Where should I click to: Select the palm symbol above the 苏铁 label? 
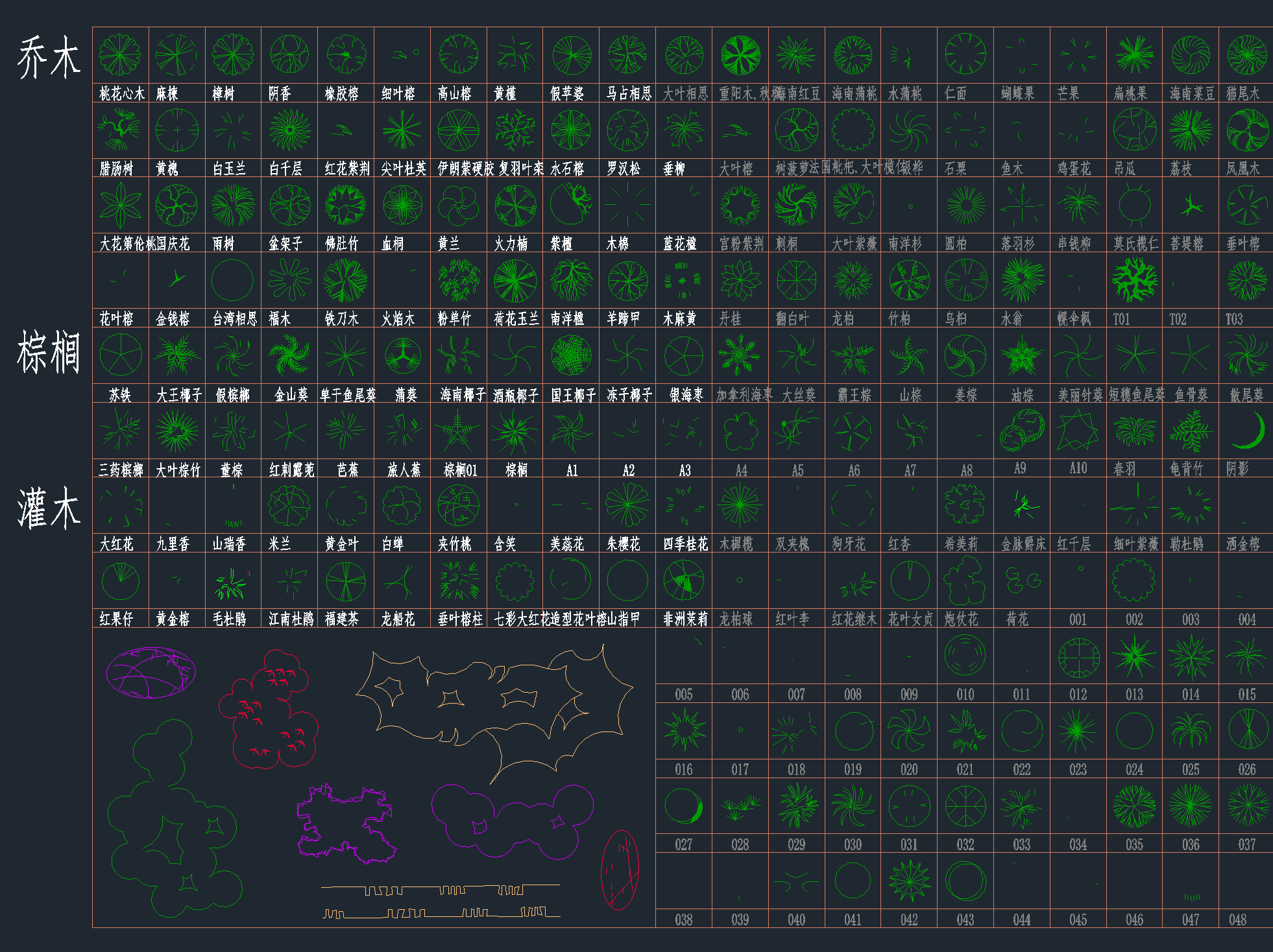[x=121, y=355]
